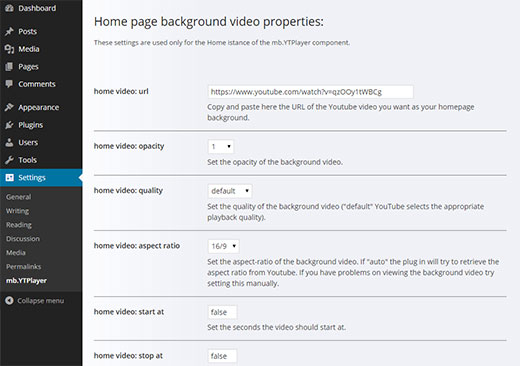Viewport: 520px width, 366px height.
Task: Open the Users menu label
Action: point(28,142)
